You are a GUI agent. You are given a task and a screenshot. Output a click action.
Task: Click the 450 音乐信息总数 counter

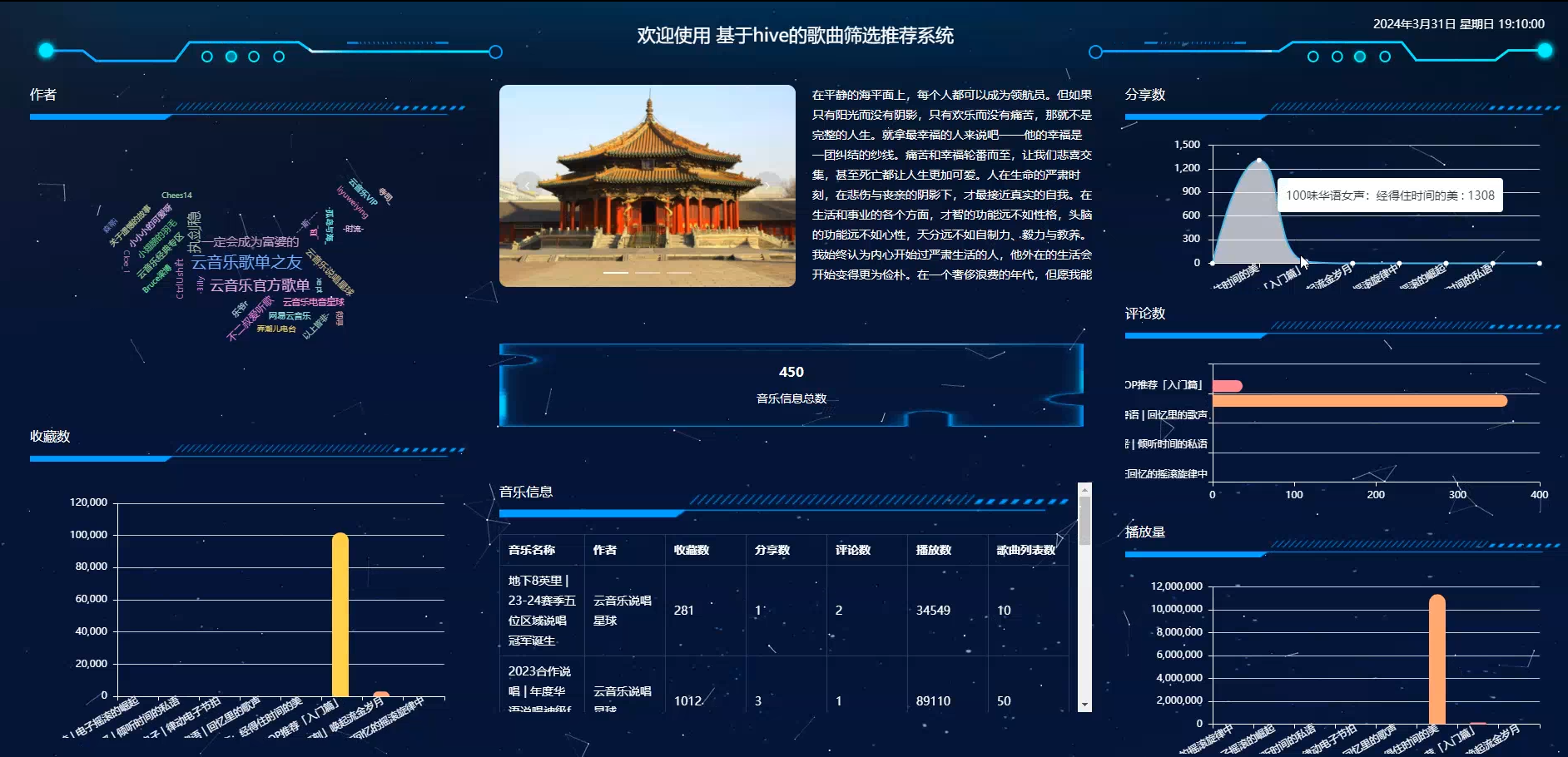[x=791, y=372]
